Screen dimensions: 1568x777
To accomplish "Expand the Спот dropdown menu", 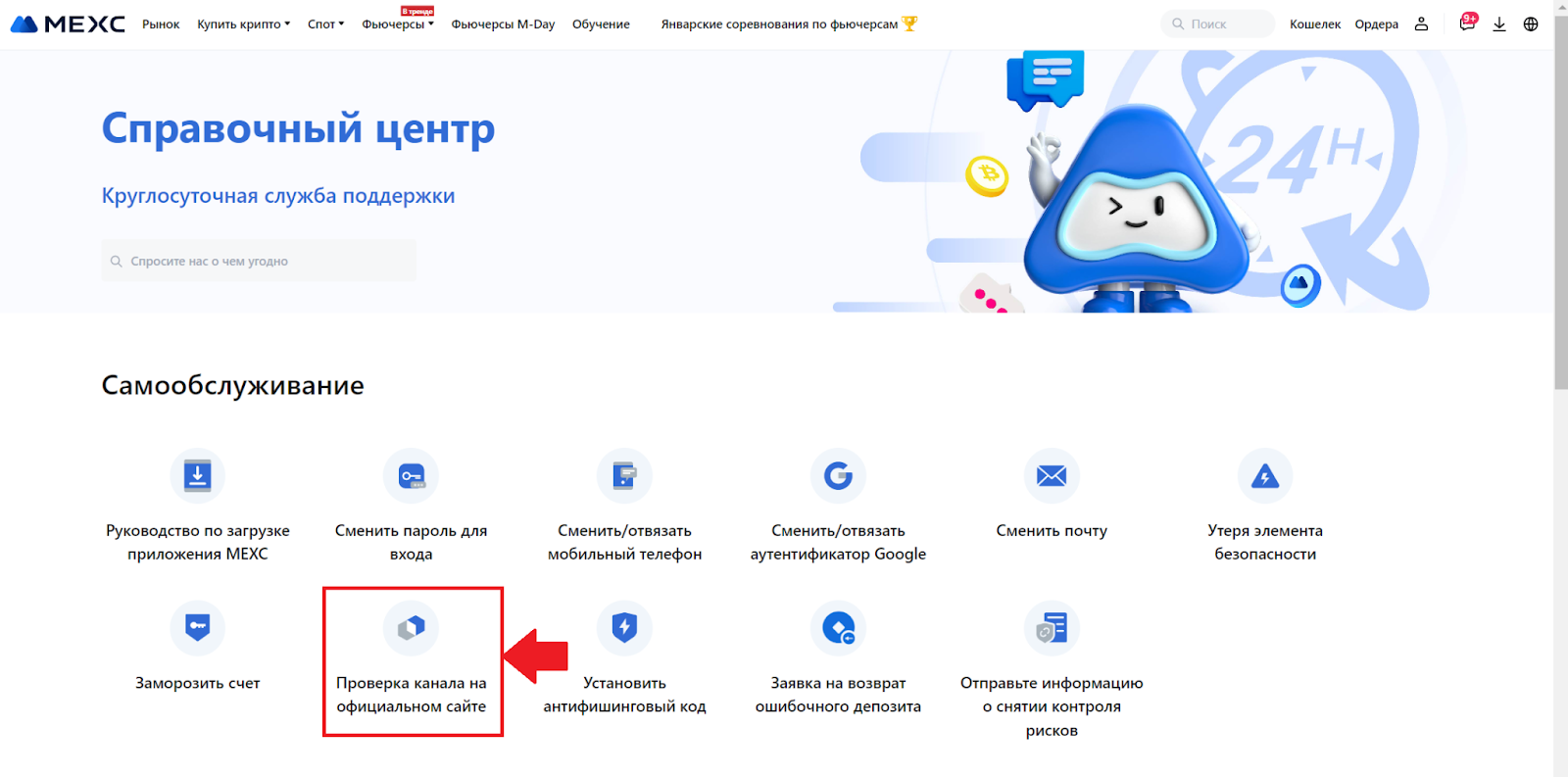I will (325, 24).
